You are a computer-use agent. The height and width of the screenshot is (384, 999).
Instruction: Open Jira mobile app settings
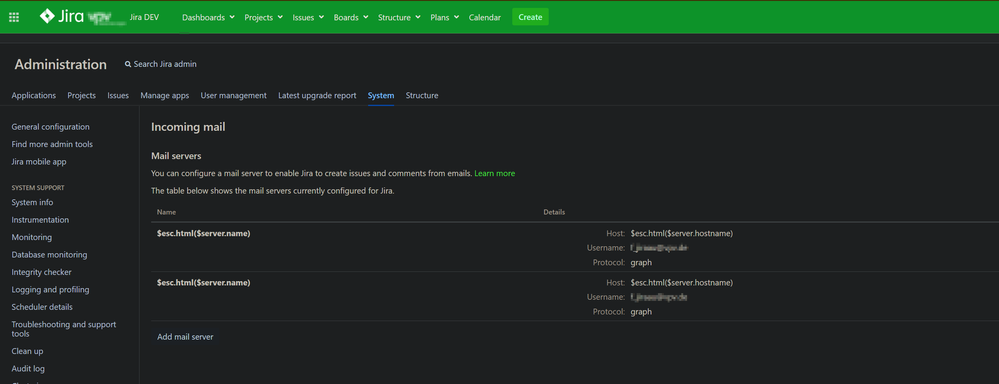click(x=39, y=162)
